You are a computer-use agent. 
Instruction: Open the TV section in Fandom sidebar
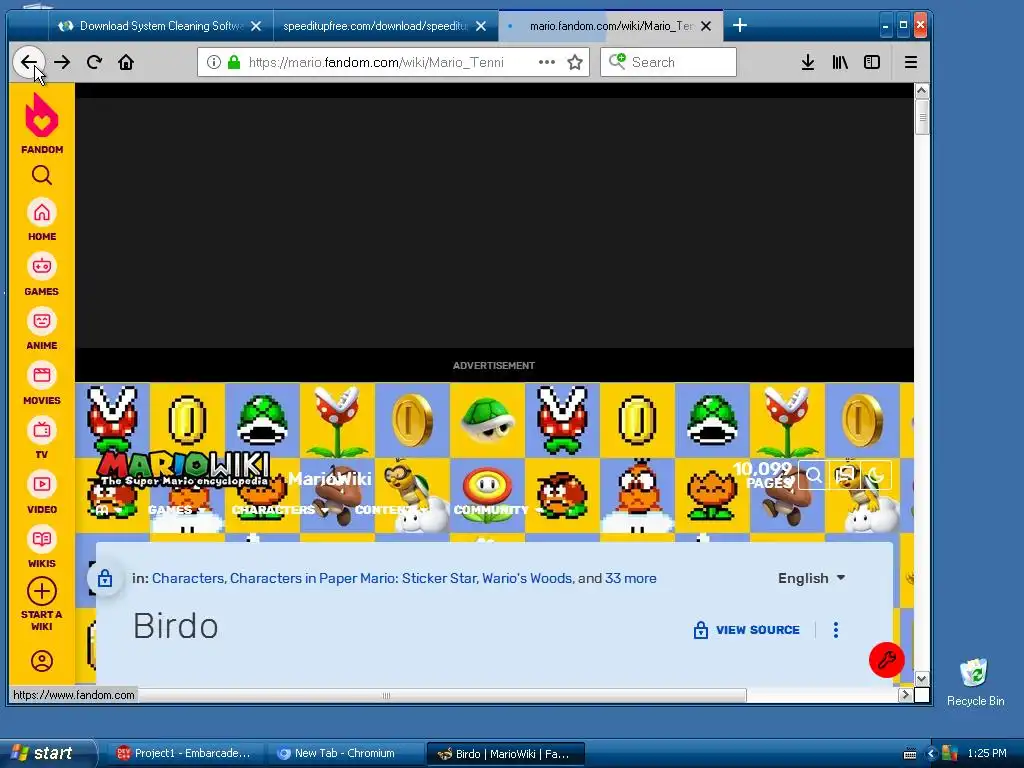coord(42,438)
